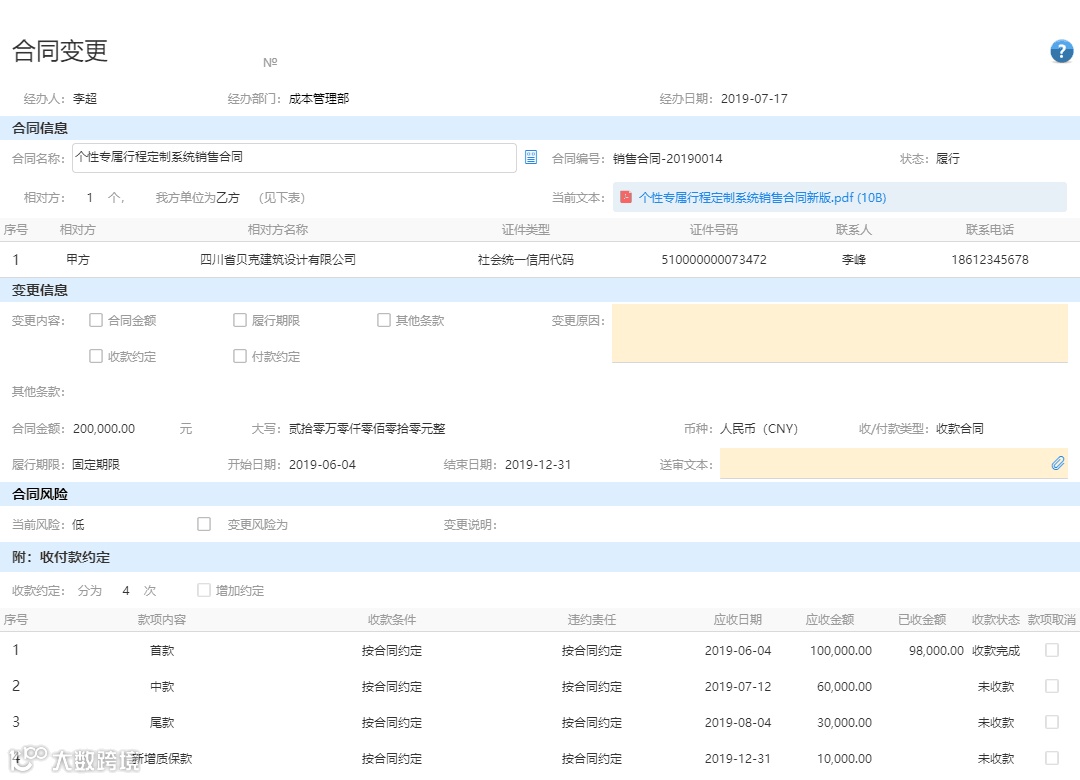Image resolution: width=1080 pixels, height=780 pixels.
Task: Check the 履行期限 change checkbox
Action: point(240,320)
